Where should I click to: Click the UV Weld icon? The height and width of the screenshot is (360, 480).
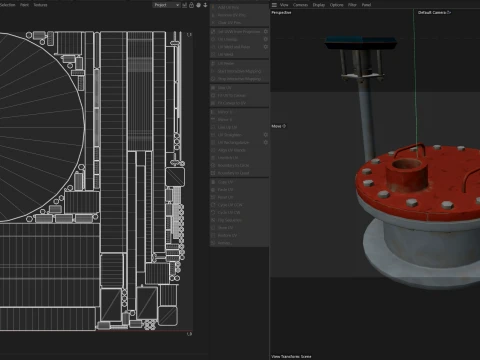click(x=213, y=54)
